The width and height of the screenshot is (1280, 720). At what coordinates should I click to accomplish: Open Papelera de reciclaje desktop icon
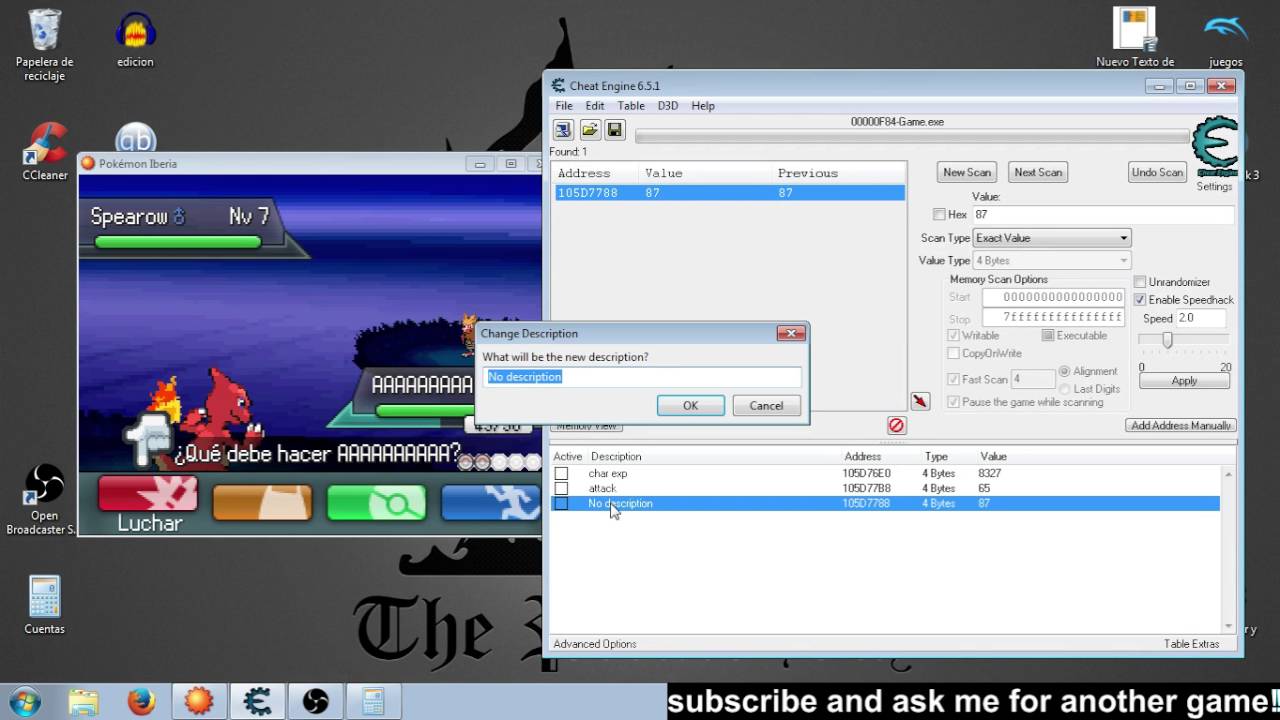click(x=44, y=45)
